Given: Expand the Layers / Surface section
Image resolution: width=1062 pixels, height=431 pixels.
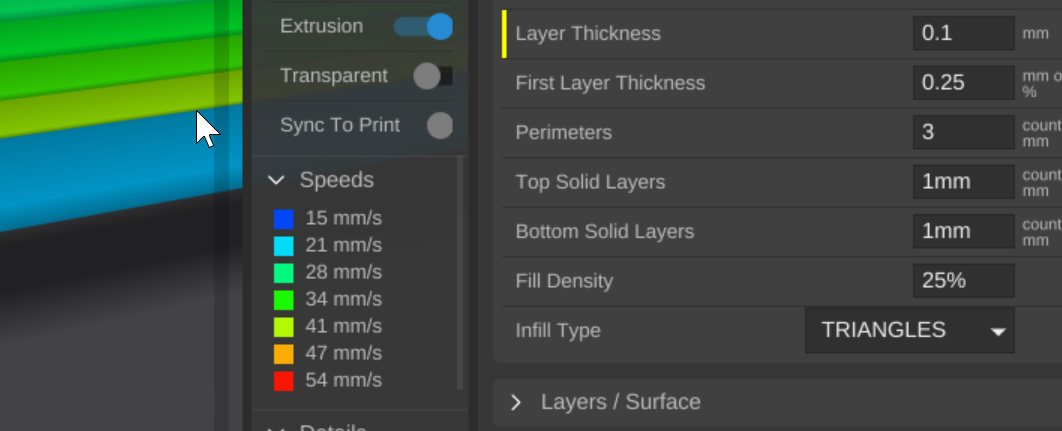Looking at the screenshot, I should point(516,403).
